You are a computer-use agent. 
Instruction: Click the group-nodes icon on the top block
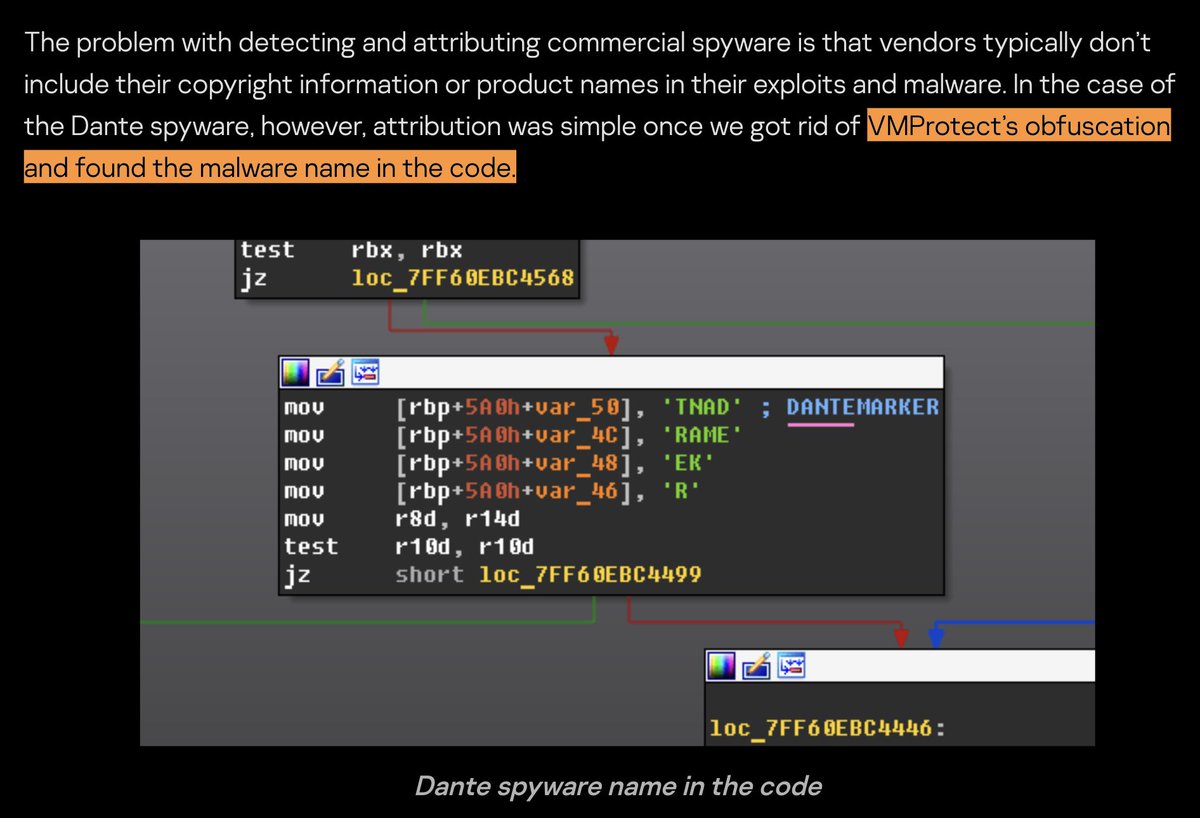tap(365, 372)
